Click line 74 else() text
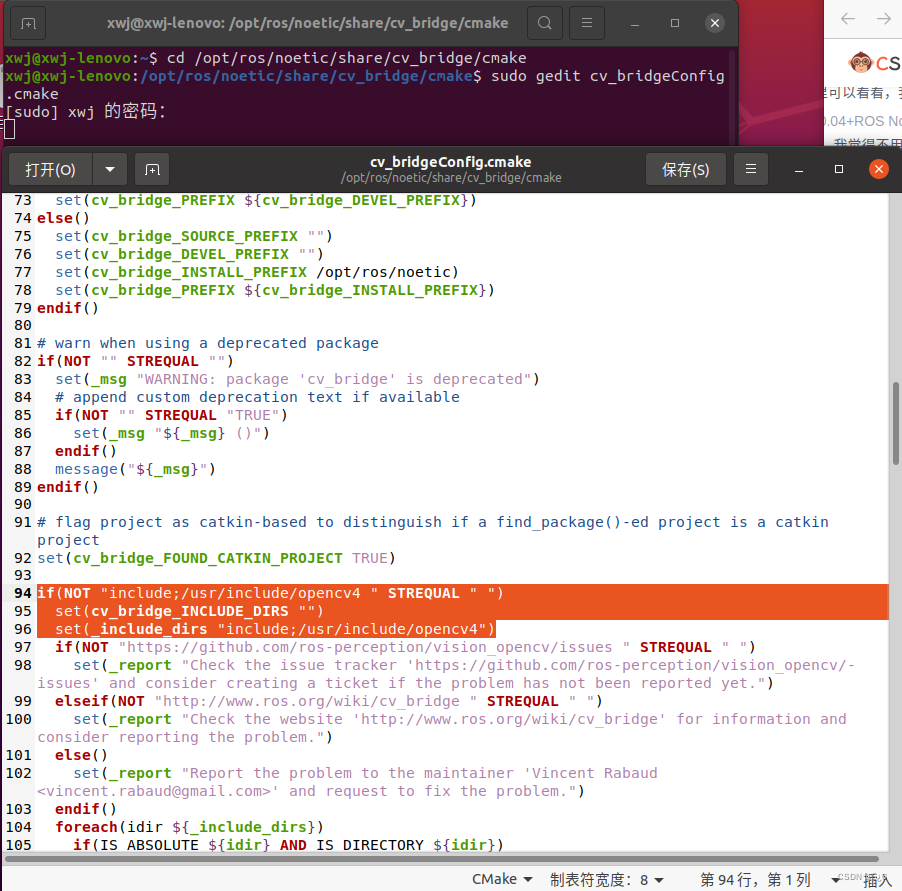The height and width of the screenshot is (891, 902). pyautogui.click(x=63, y=218)
